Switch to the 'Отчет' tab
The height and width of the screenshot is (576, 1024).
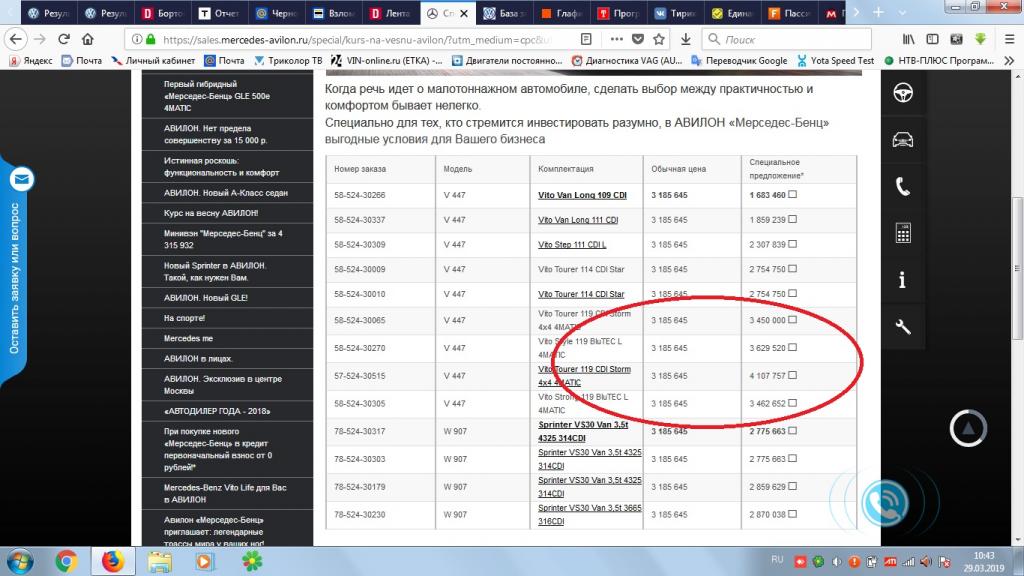[x=220, y=12]
